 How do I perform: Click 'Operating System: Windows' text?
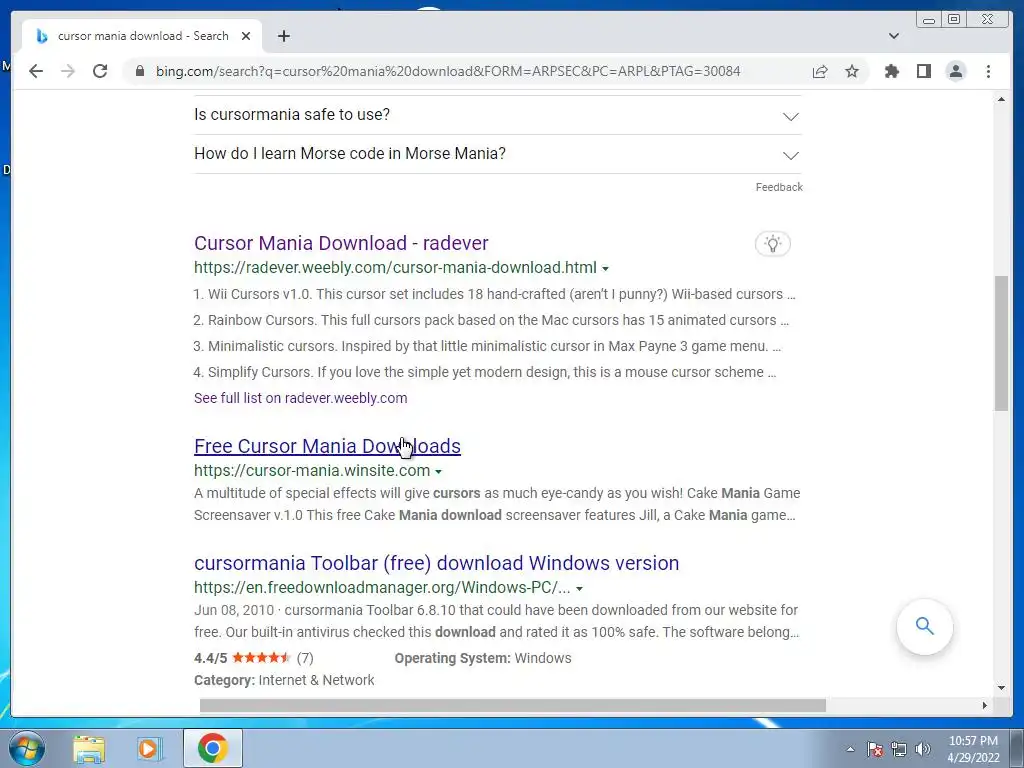point(483,658)
